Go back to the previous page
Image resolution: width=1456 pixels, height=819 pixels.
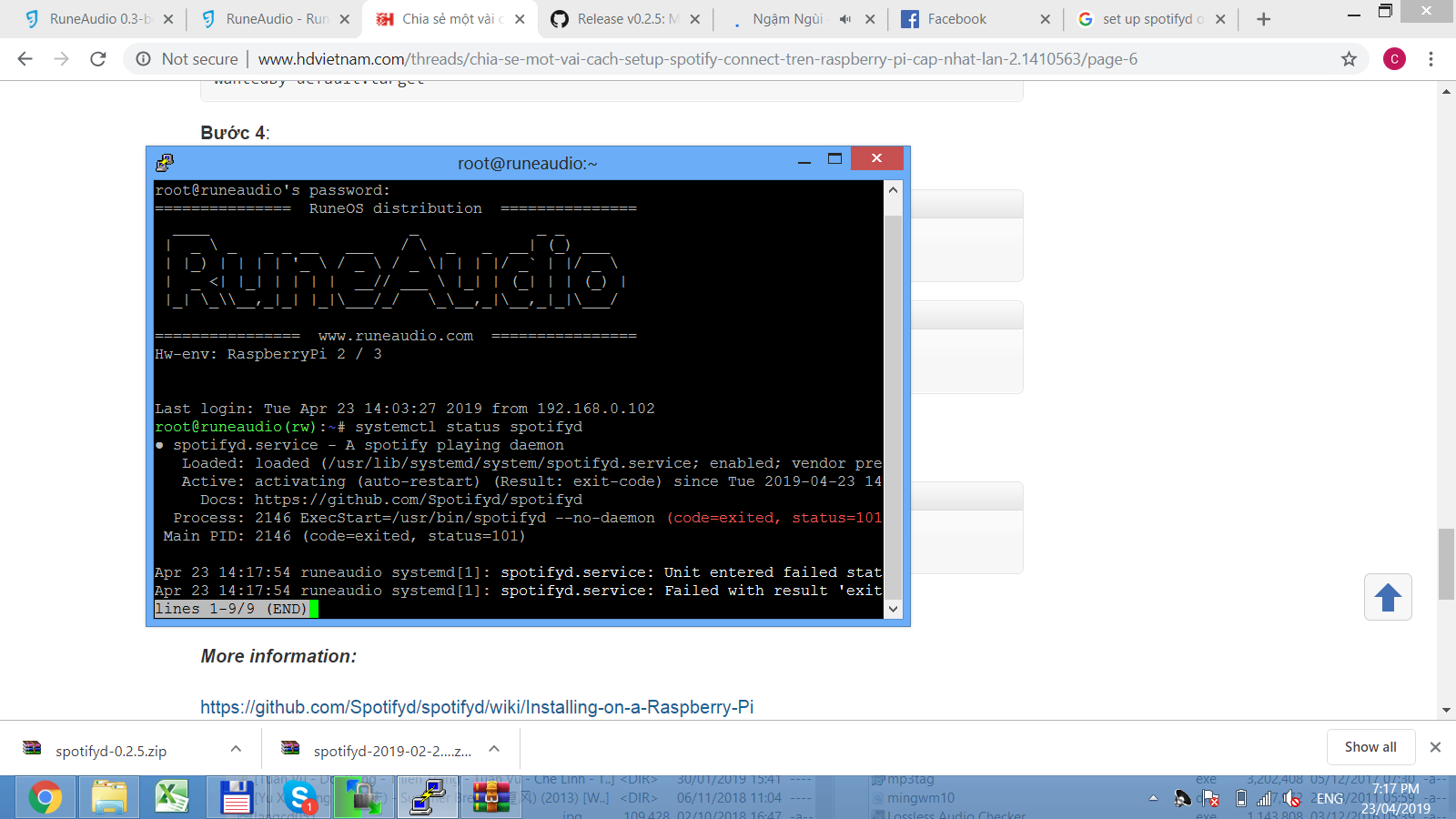point(25,59)
